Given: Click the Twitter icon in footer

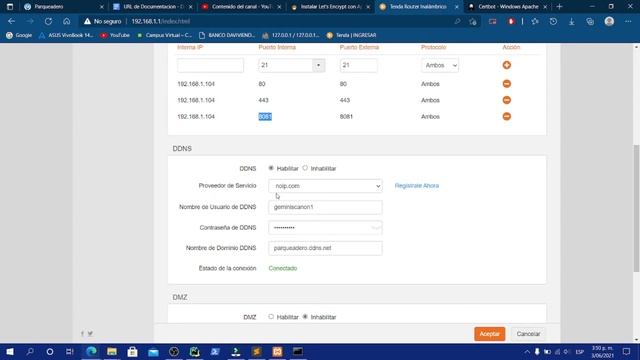Looking at the screenshot, I should pyautogui.click(x=90, y=333).
